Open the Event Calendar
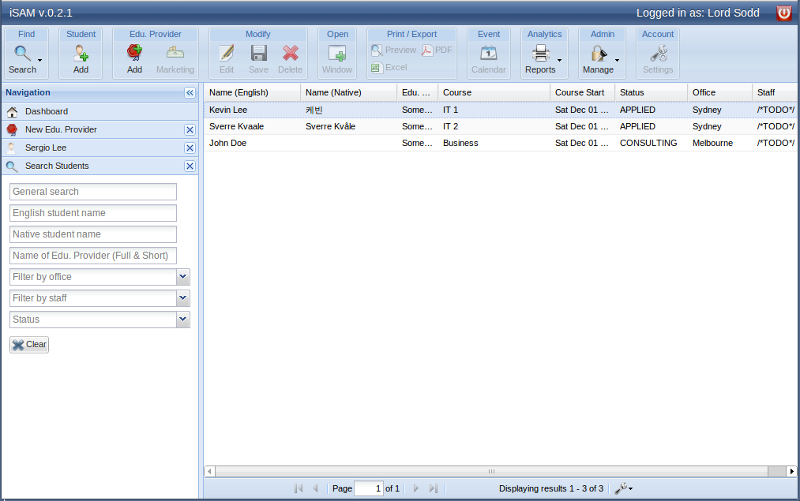 pyautogui.click(x=488, y=60)
